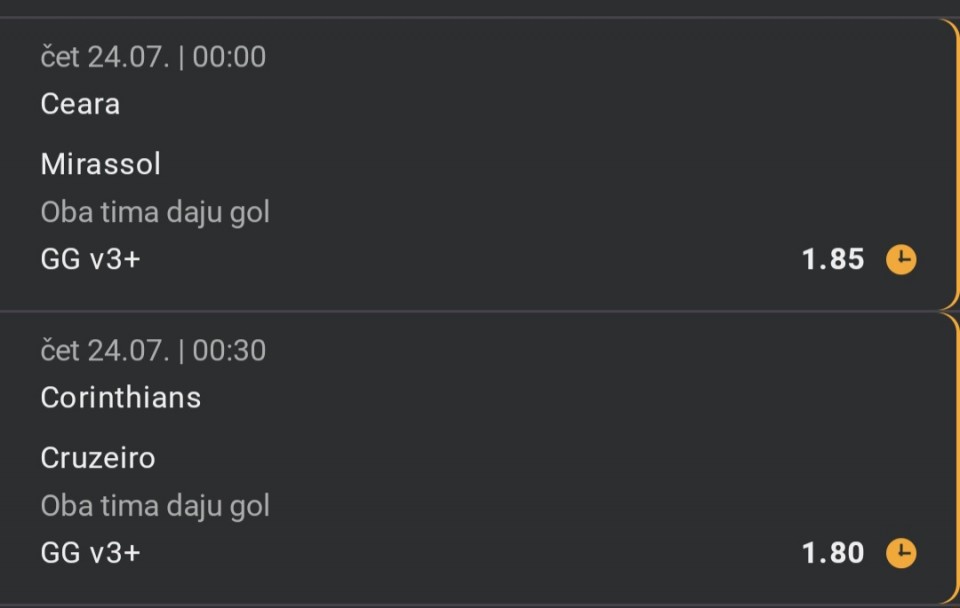Screen dimensions: 960x608
Task: Tap the date čet 24.07. 00:30
Action: click(153, 351)
